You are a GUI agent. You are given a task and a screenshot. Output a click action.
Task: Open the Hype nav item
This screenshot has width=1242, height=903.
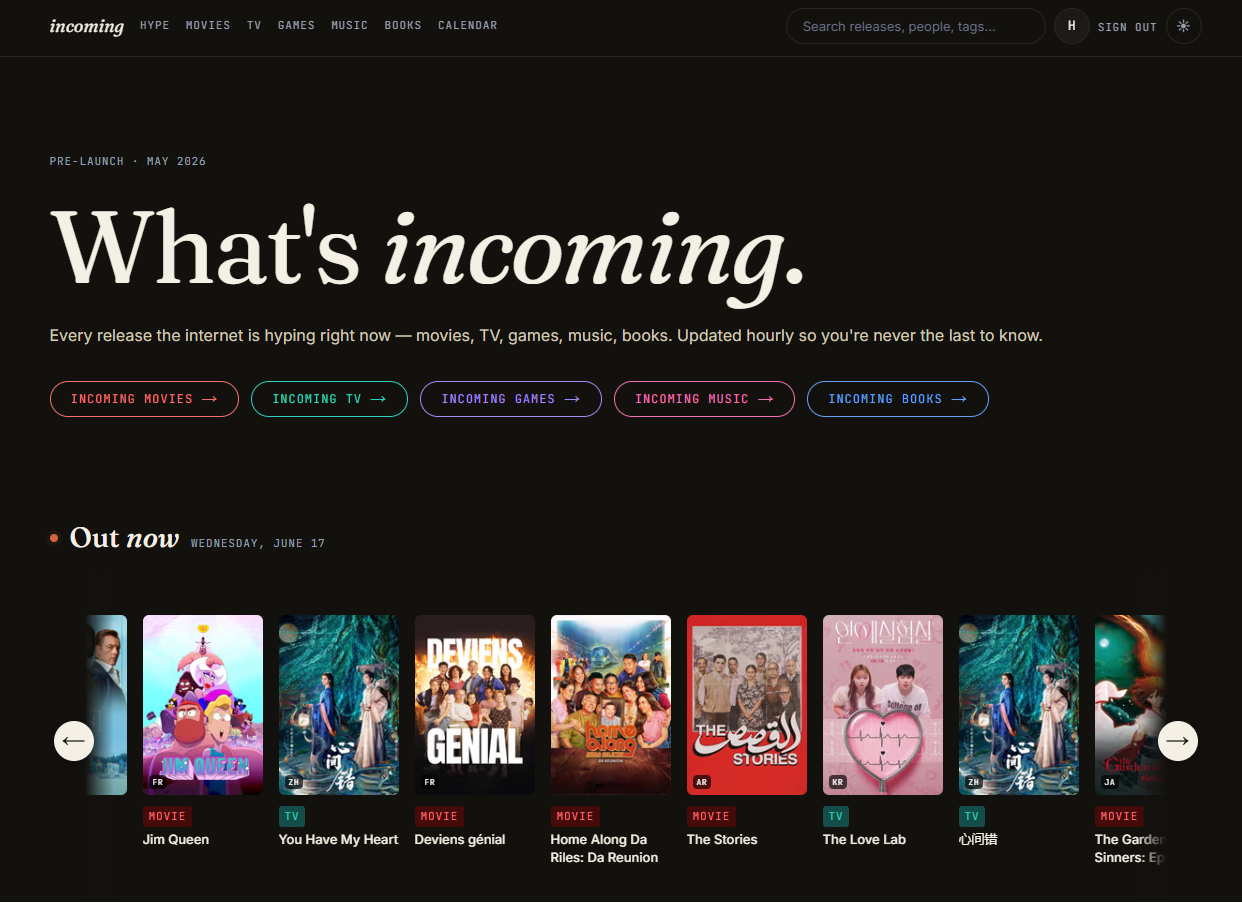pos(155,26)
